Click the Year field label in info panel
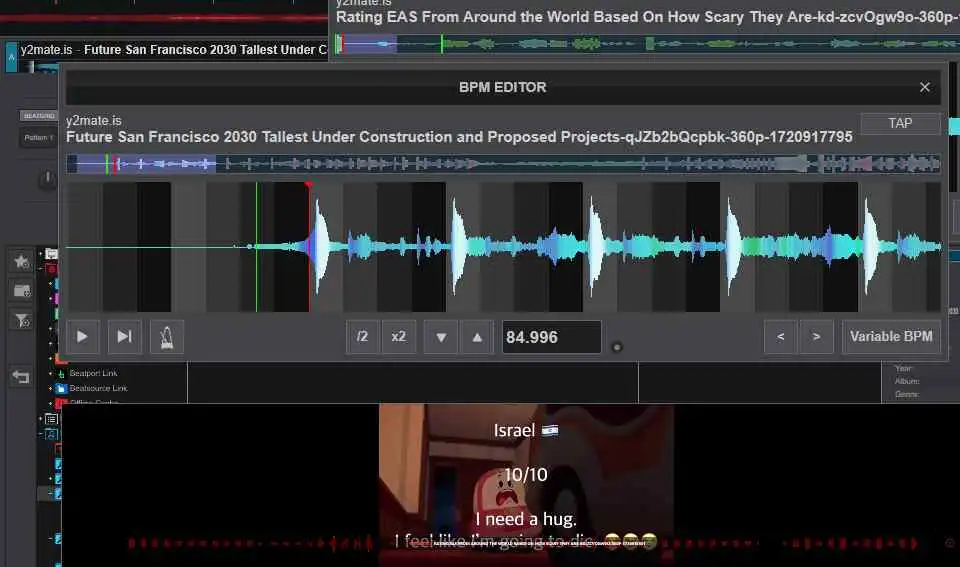The height and width of the screenshot is (567, 960). click(x=904, y=368)
